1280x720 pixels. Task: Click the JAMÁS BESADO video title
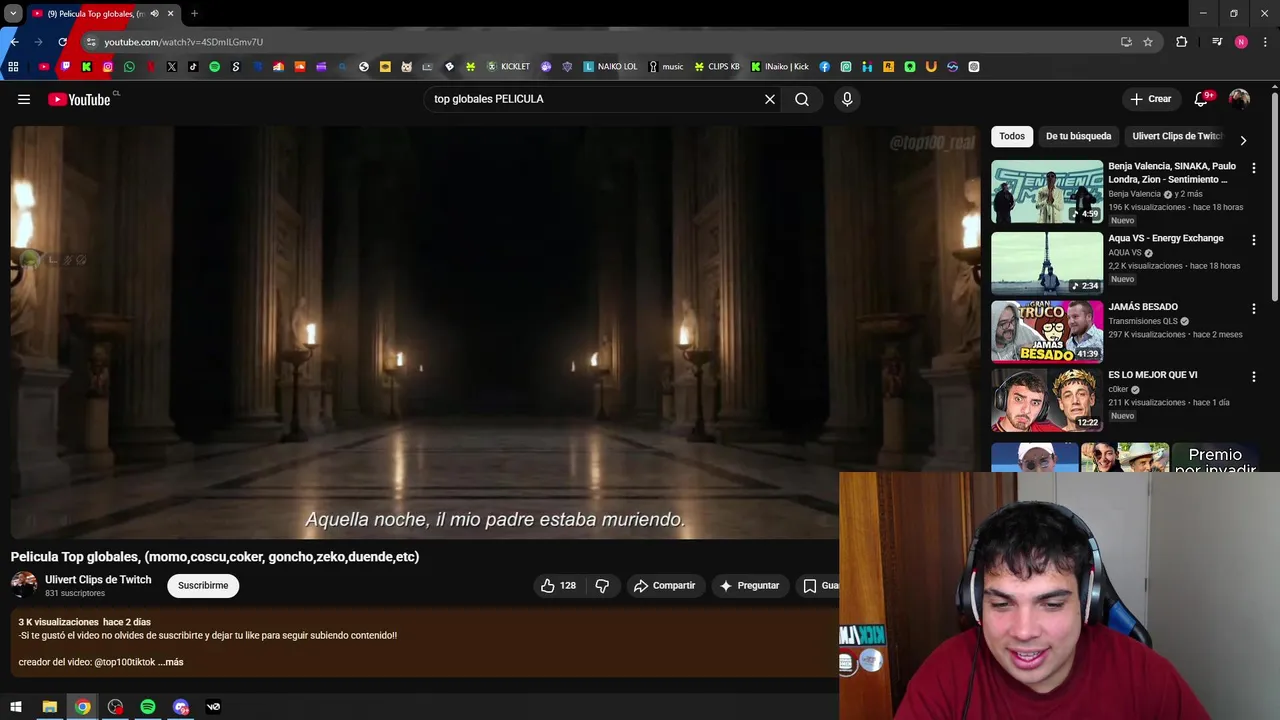pyautogui.click(x=1143, y=307)
